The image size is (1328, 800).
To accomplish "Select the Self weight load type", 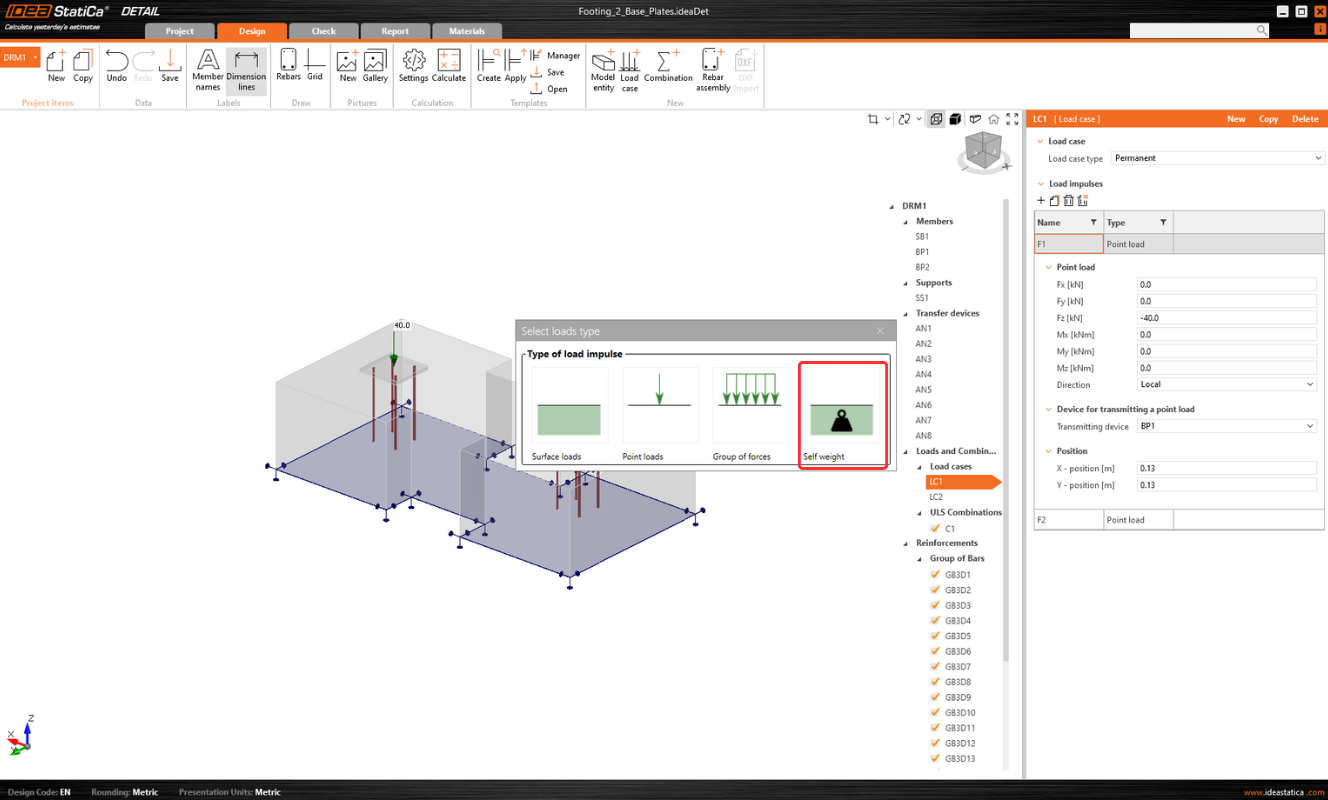I will pyautogui.click(x=842, y=416).
